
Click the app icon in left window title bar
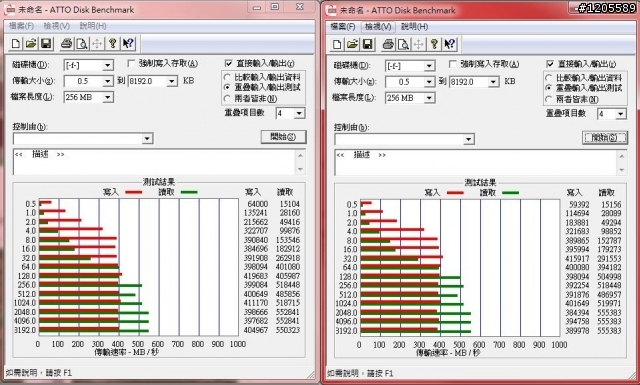[9, 9]
